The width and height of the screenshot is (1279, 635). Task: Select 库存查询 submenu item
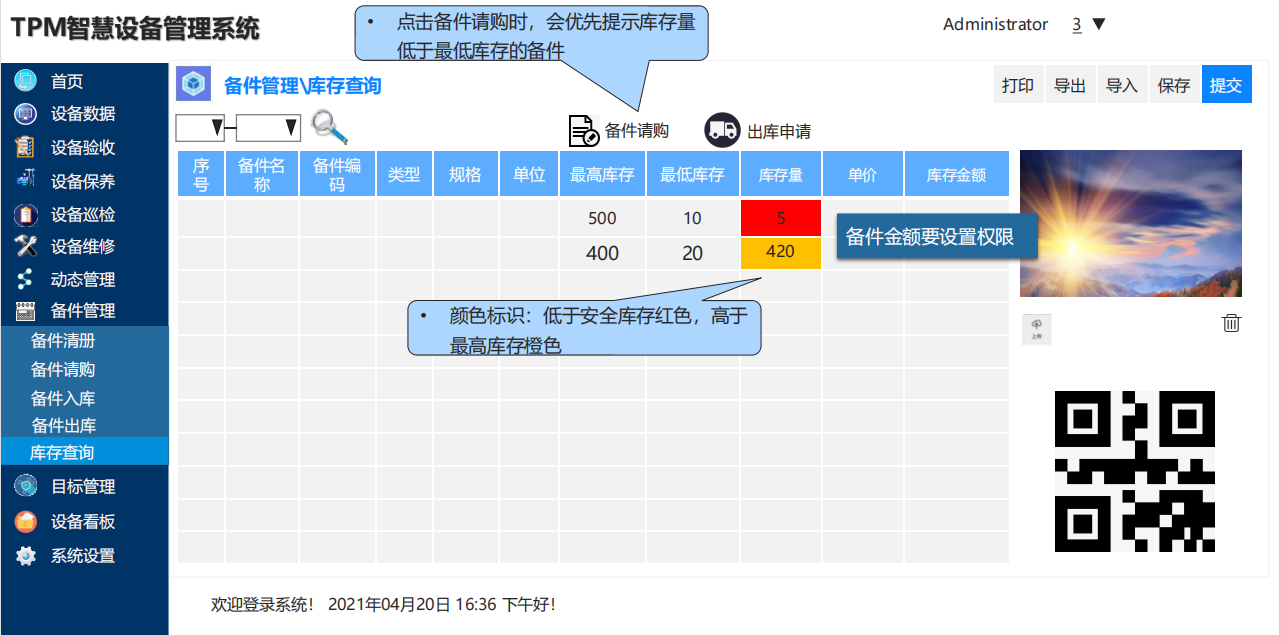tap(63, 453)
